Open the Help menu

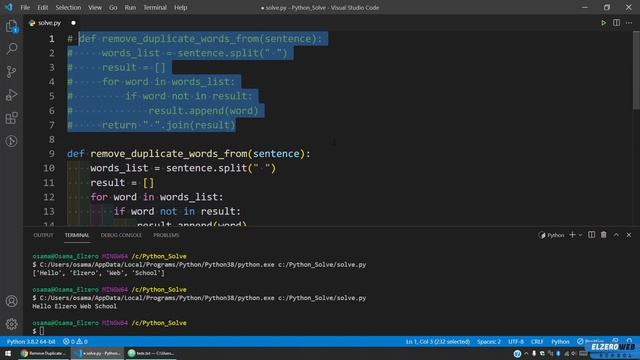180,7
